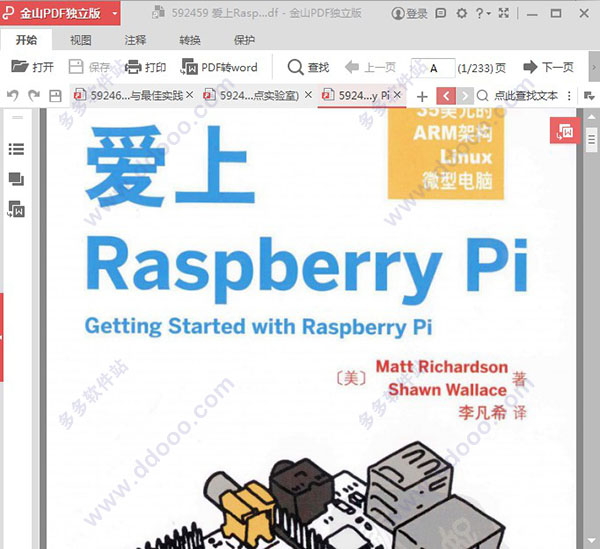Click the 保存 save button
Viewport: 600px width, 549px height.
point(88,67)
